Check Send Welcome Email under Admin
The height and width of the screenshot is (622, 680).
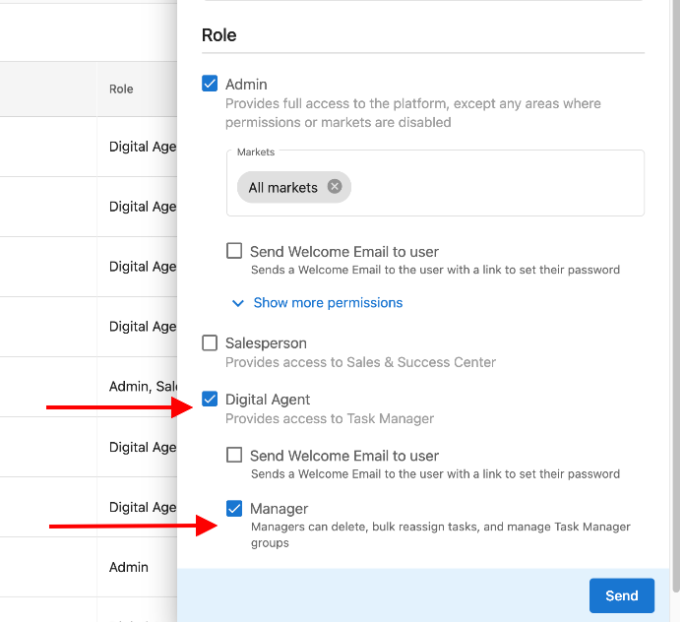pyautogui.click(x=234, y=251)
